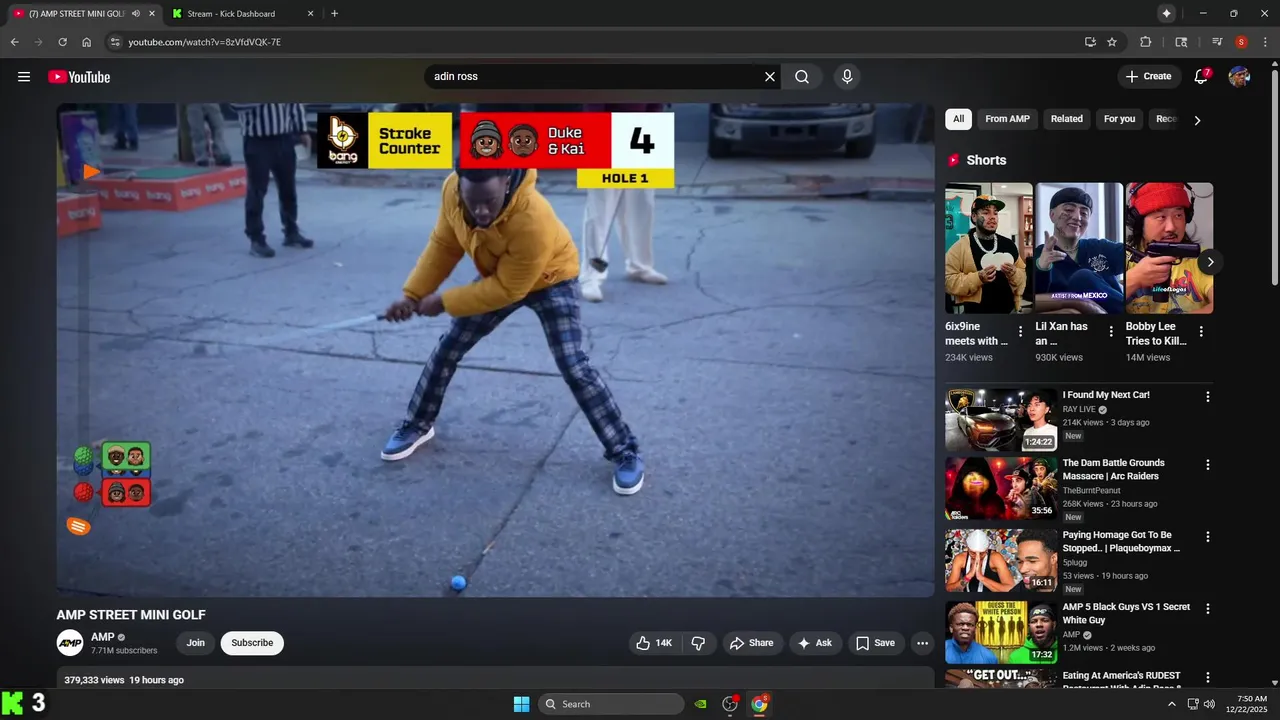Open Create menu in YouTube header

(1148, 77)
